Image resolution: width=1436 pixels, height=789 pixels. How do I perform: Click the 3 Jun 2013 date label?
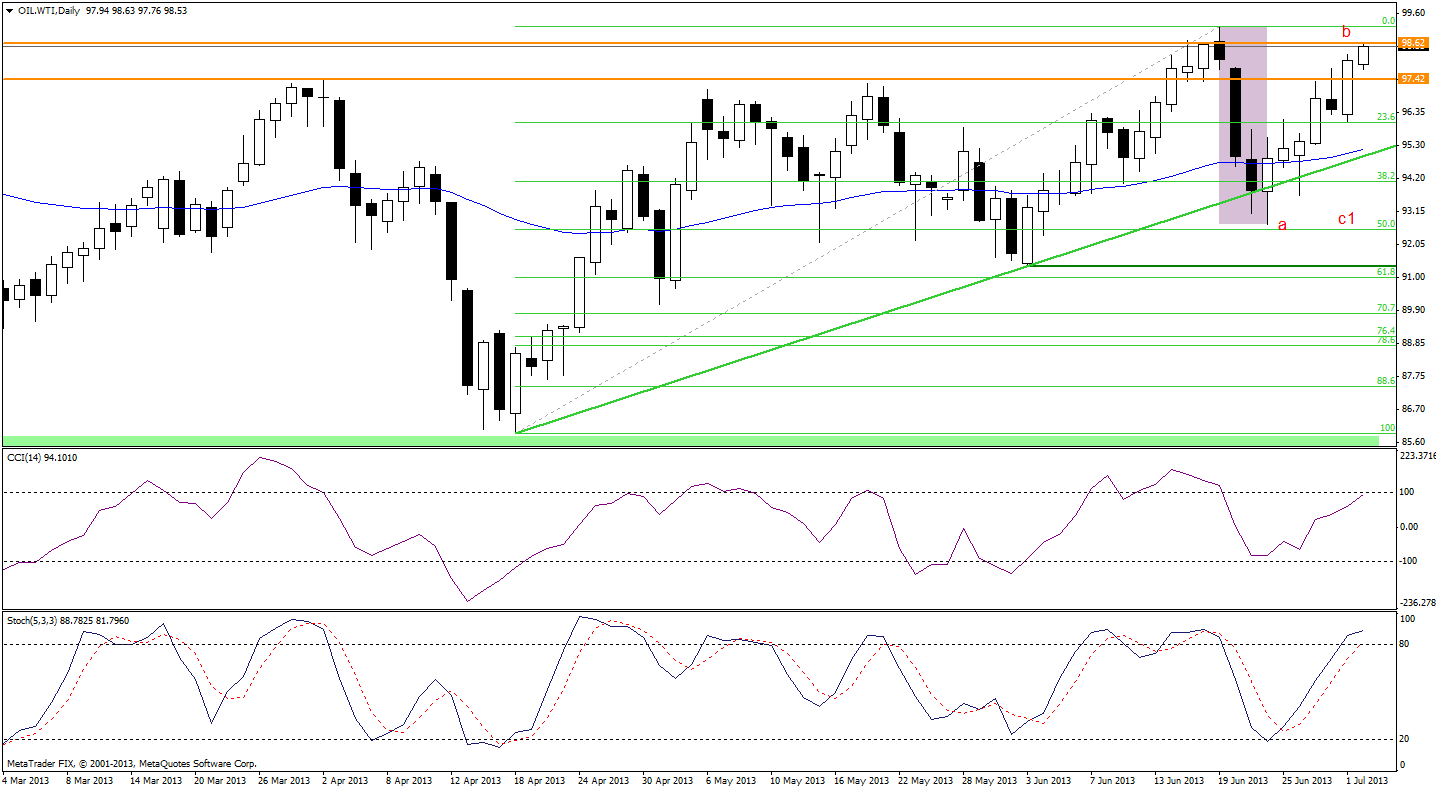click(1050, 780)
